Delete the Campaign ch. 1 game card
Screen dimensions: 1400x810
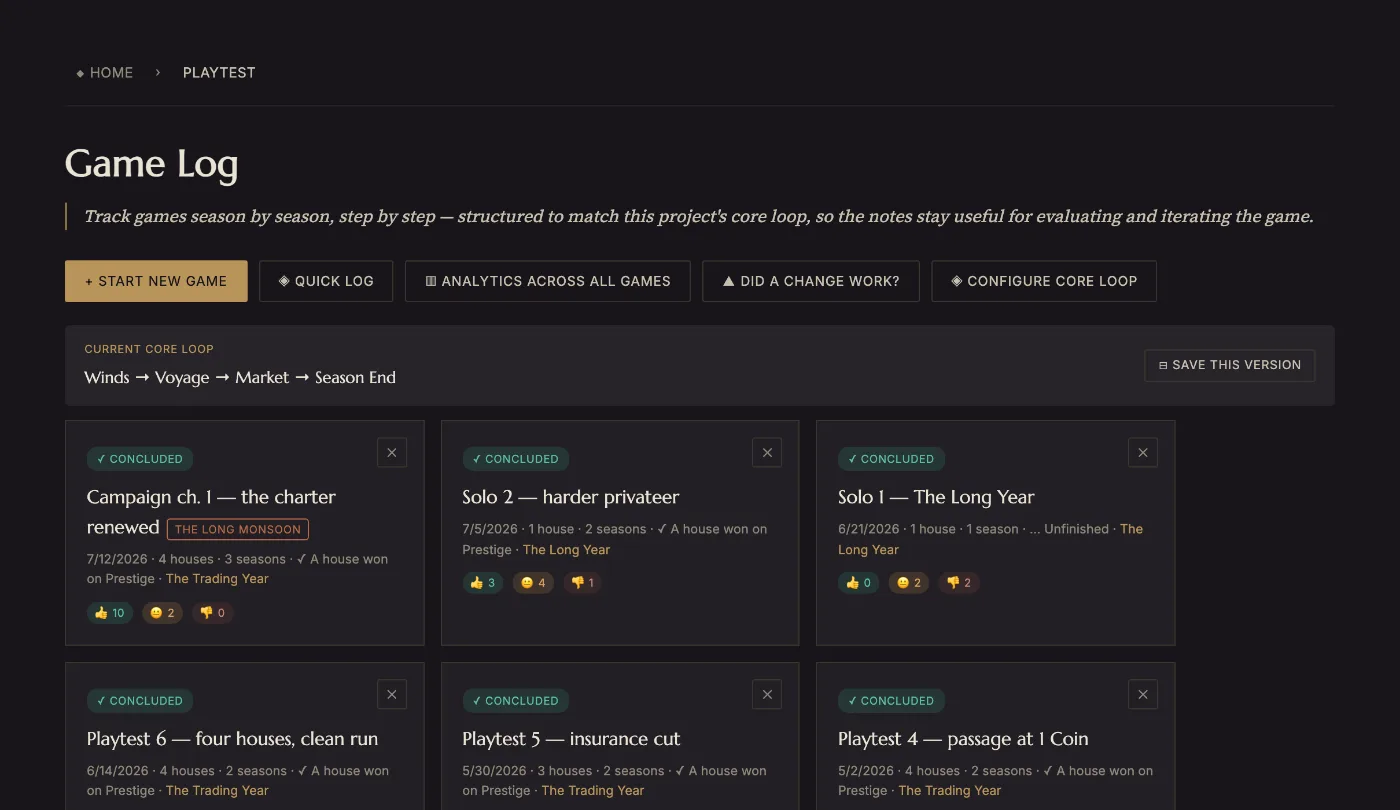coord(392,453)
